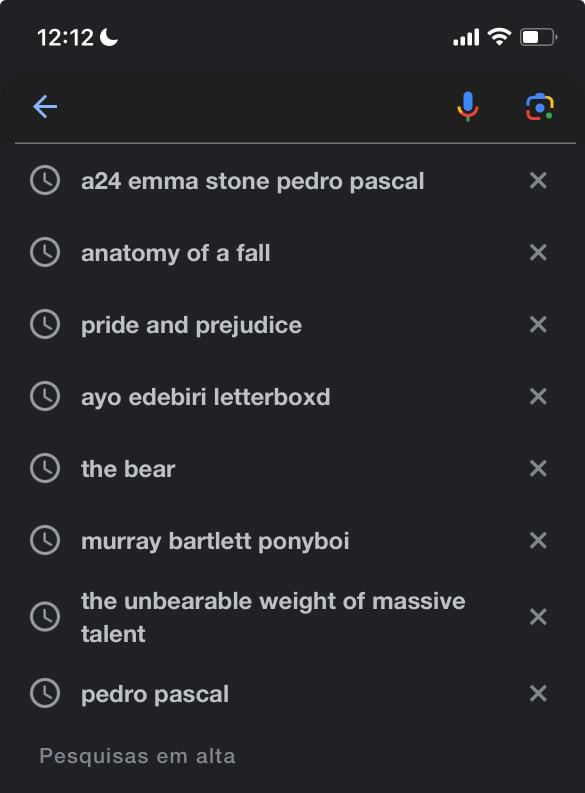Open Google Lens camera search
The height and width of the screenshot is (793, 585).
[539, 107]
